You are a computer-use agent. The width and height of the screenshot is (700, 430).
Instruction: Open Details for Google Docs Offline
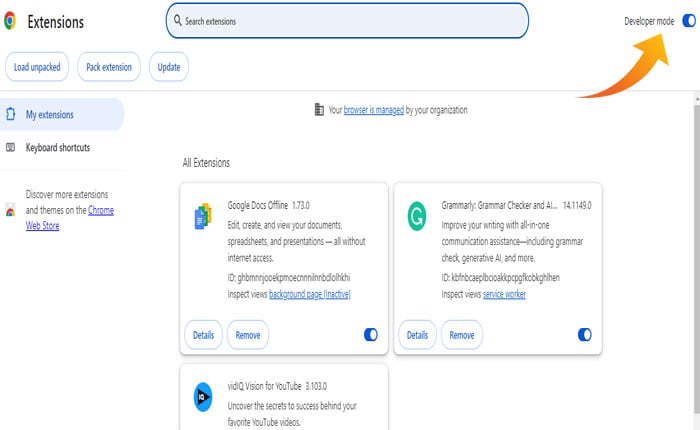click(x=203, y=335)
